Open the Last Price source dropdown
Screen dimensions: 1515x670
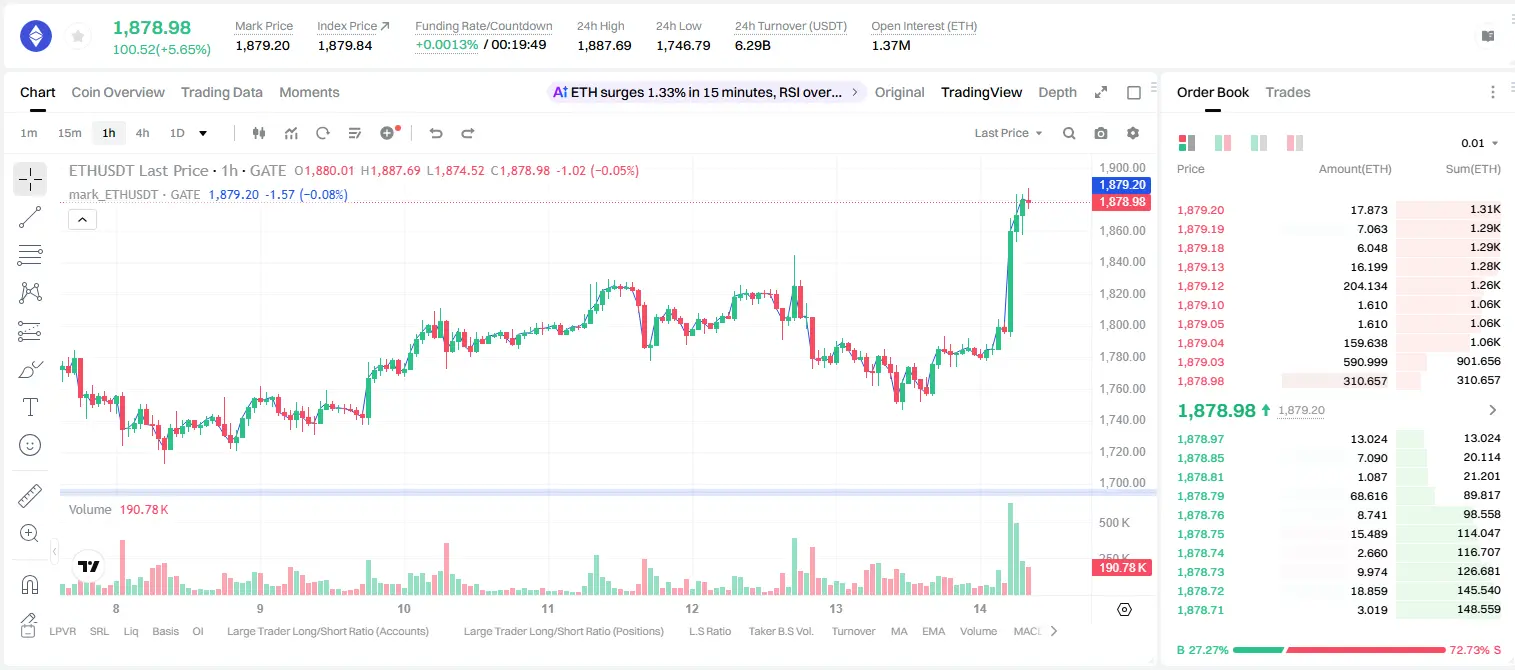pyautogui.click(x=1008, y=133)
